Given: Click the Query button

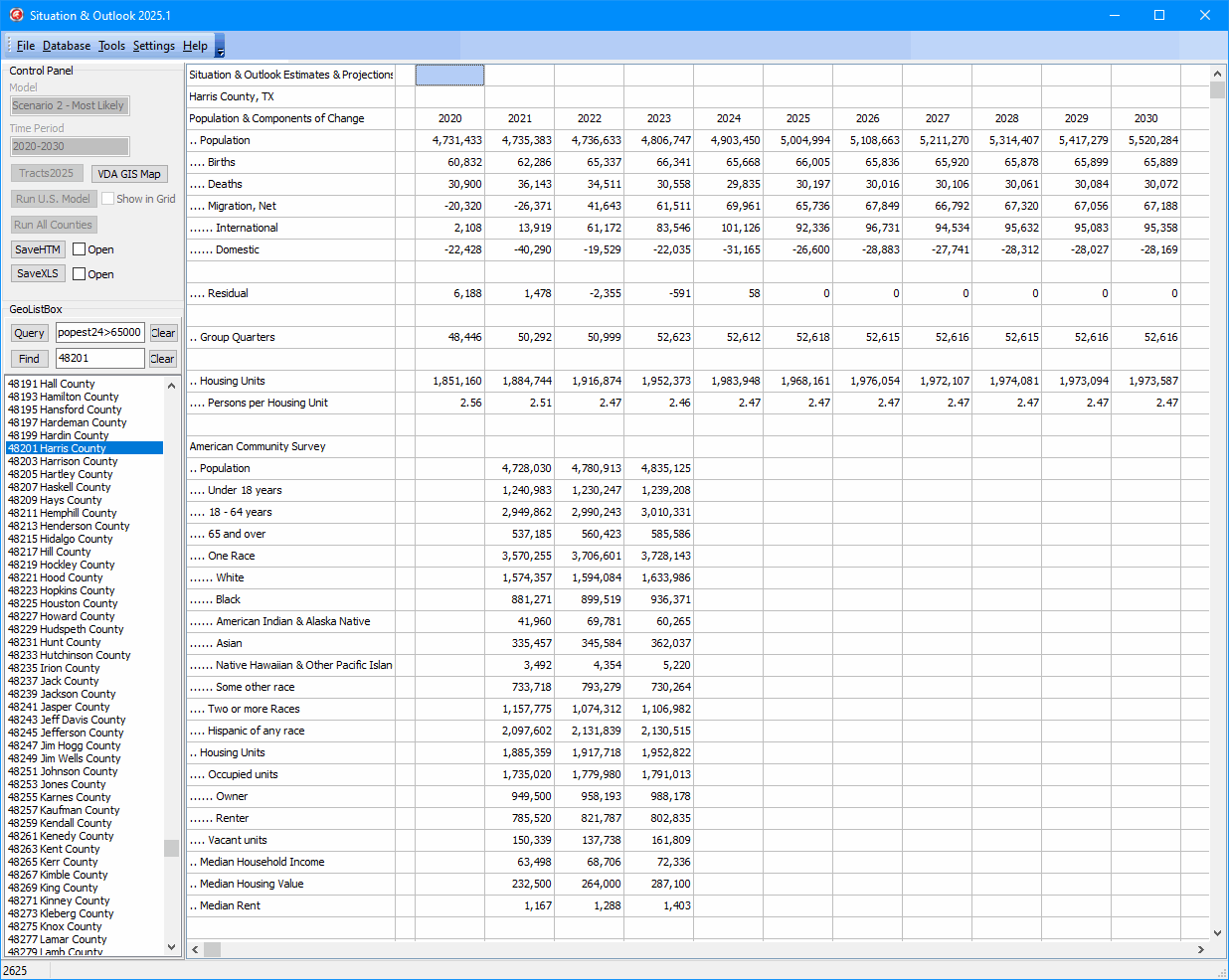Looking at the screenshot, I should pyautogui.click(x=29, y=333).
